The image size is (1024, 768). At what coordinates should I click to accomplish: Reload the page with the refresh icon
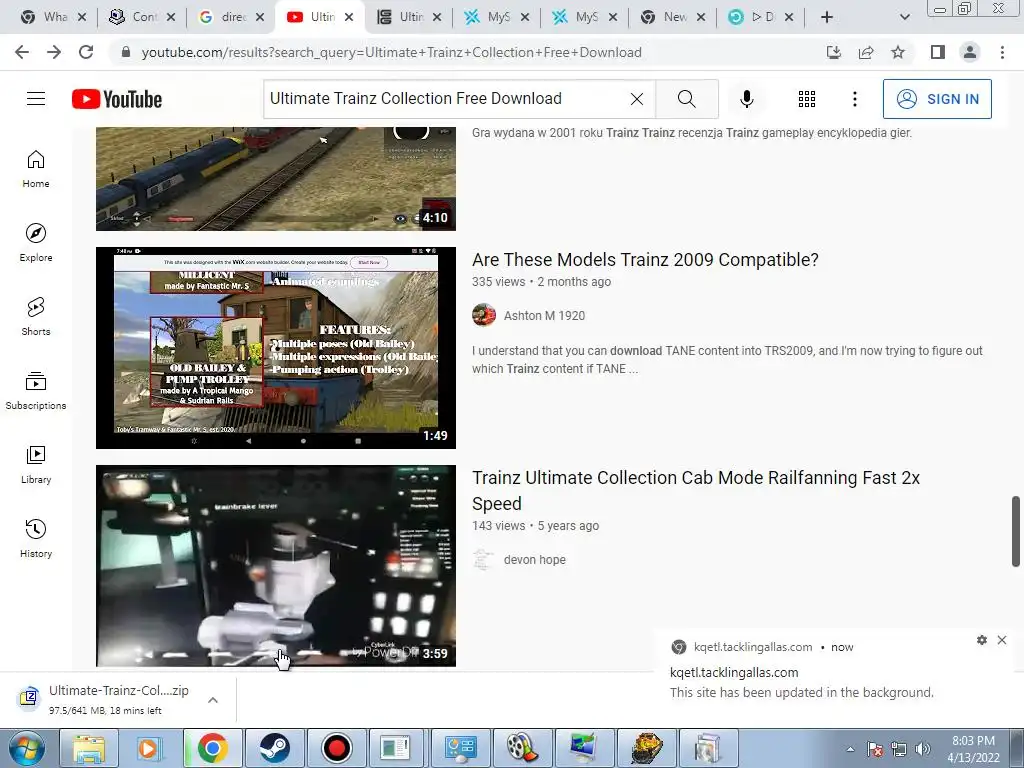[86, 52]
